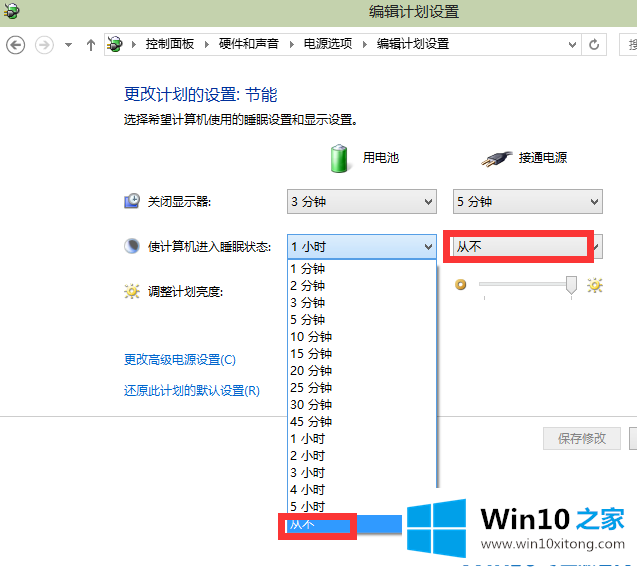The width and height of the screenshot is (637, 570).
Task: Click the battery icon beside 用电池
Action: tap(339, 158)
